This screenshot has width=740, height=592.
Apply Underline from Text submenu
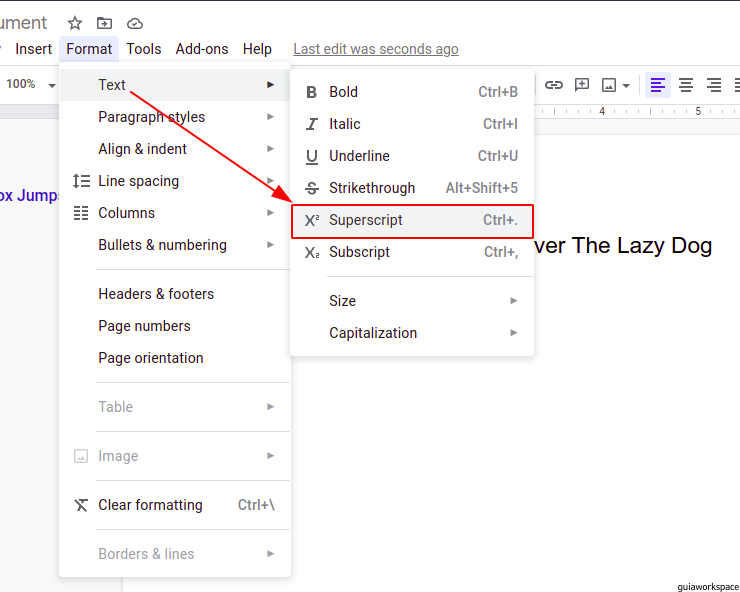click(x=412, y=156)
